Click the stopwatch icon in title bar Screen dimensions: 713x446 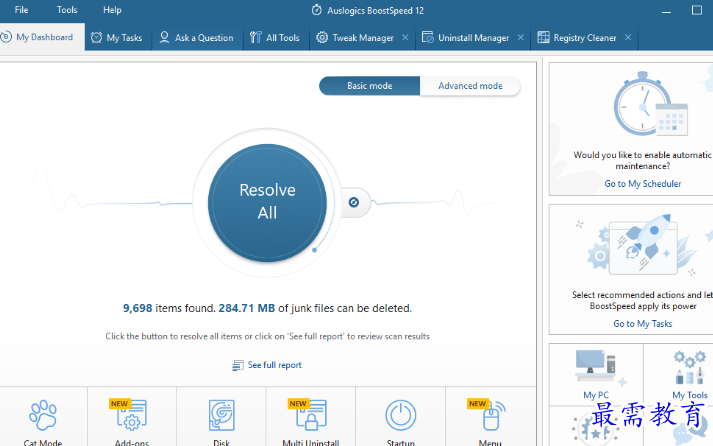[x=316, y=10]
